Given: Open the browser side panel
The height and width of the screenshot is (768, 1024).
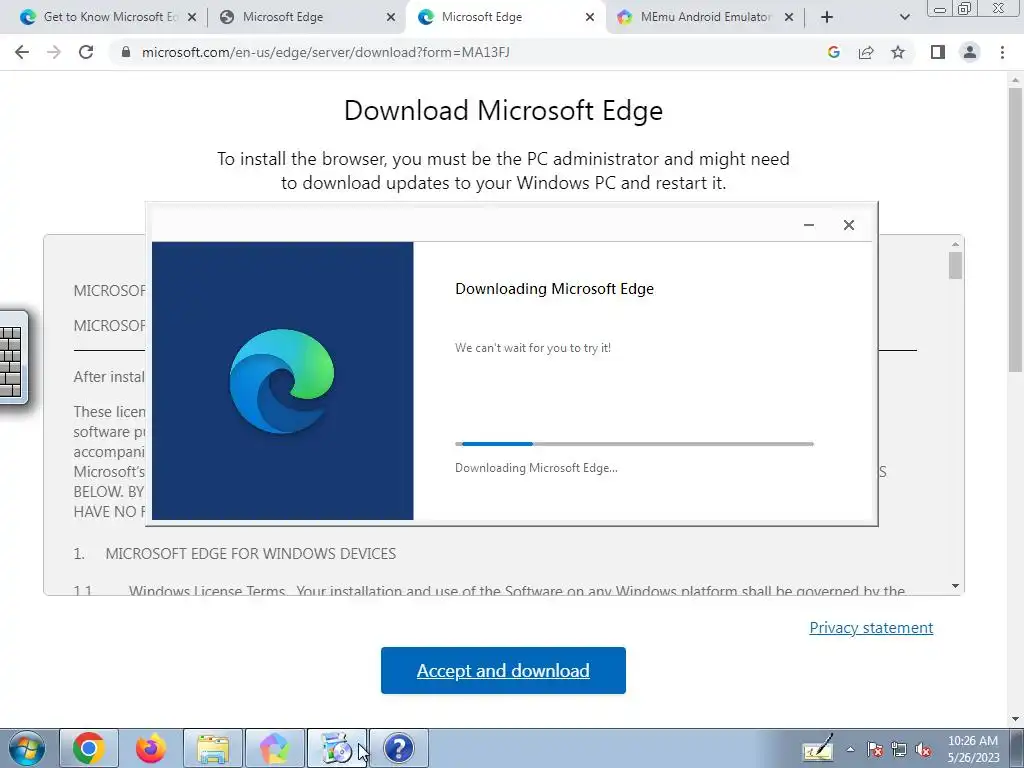Looking at the screenshot, I should pos(938,52).
